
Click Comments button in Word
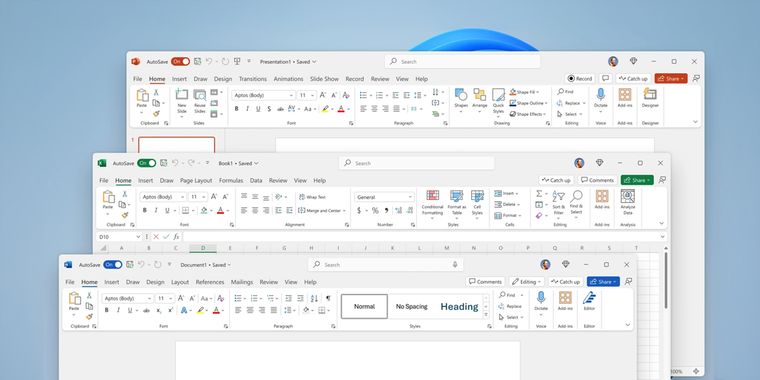tap(484, 282)
